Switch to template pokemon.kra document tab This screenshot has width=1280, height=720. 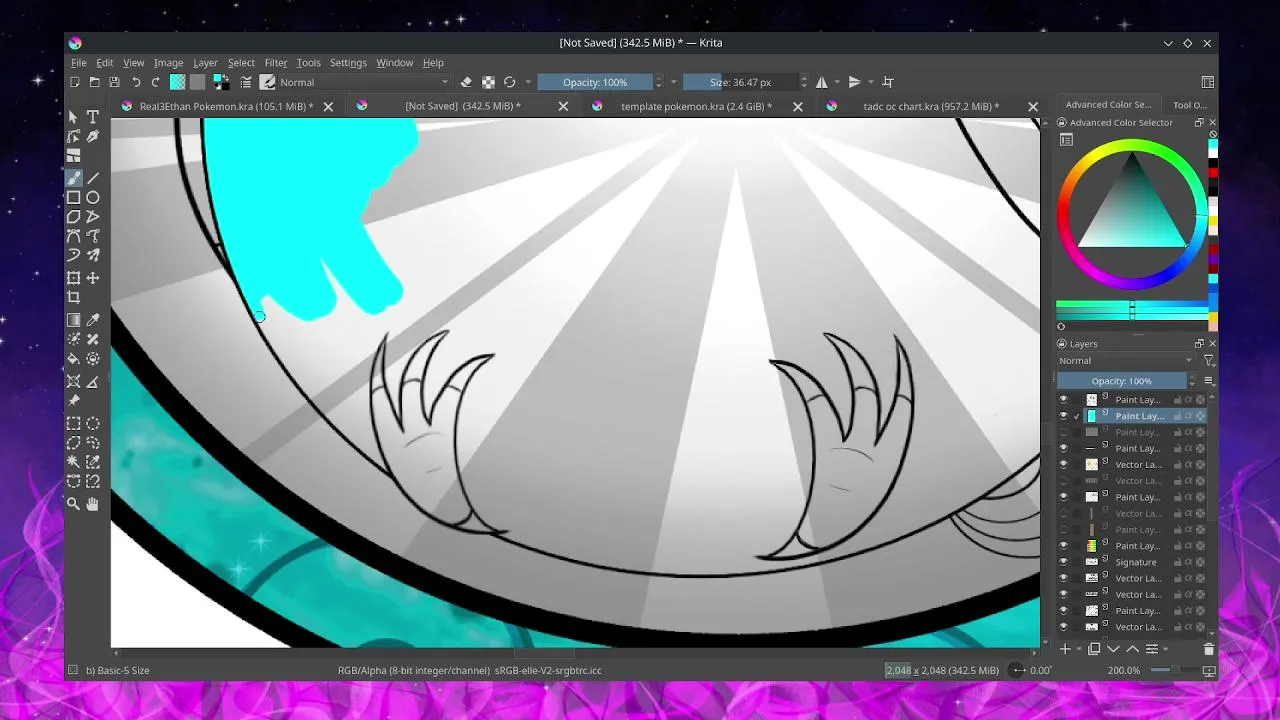pos(696,106)
